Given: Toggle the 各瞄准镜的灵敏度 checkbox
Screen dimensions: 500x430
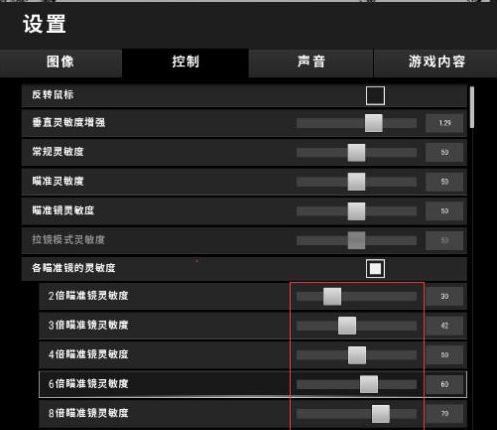Looking at the screenshot, I should pyautogui.click(x=375, y=269).
